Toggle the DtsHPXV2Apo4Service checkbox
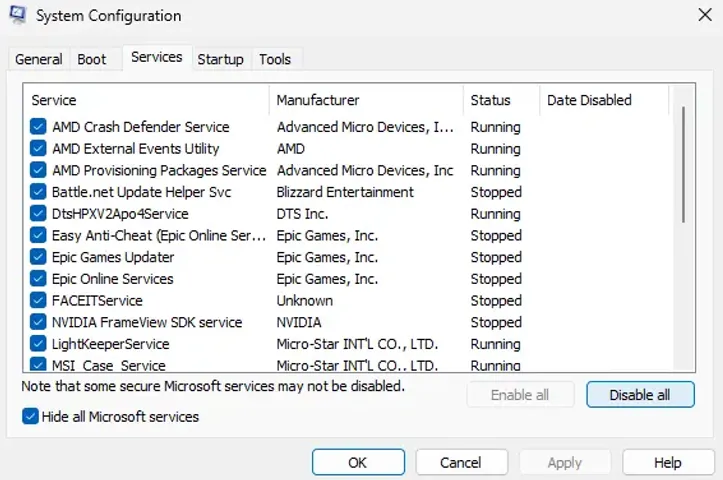 coord(38,213)
